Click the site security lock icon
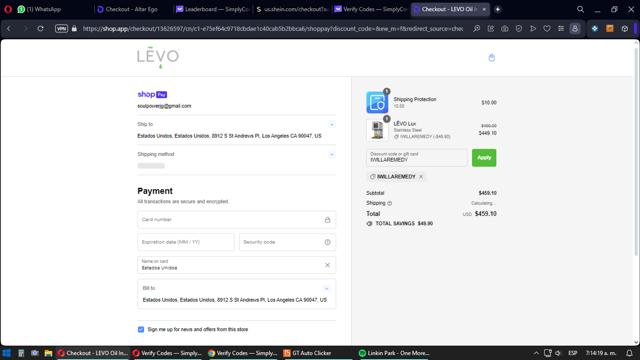Screen dimensions: 640x360 pyautogui.click(x=74, y=29)
